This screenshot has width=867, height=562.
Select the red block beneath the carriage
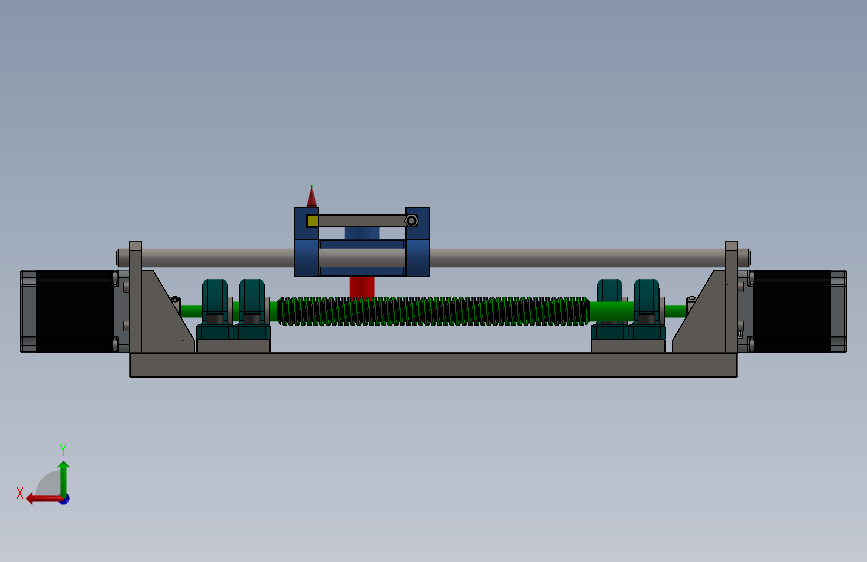[x=362, y=288]
